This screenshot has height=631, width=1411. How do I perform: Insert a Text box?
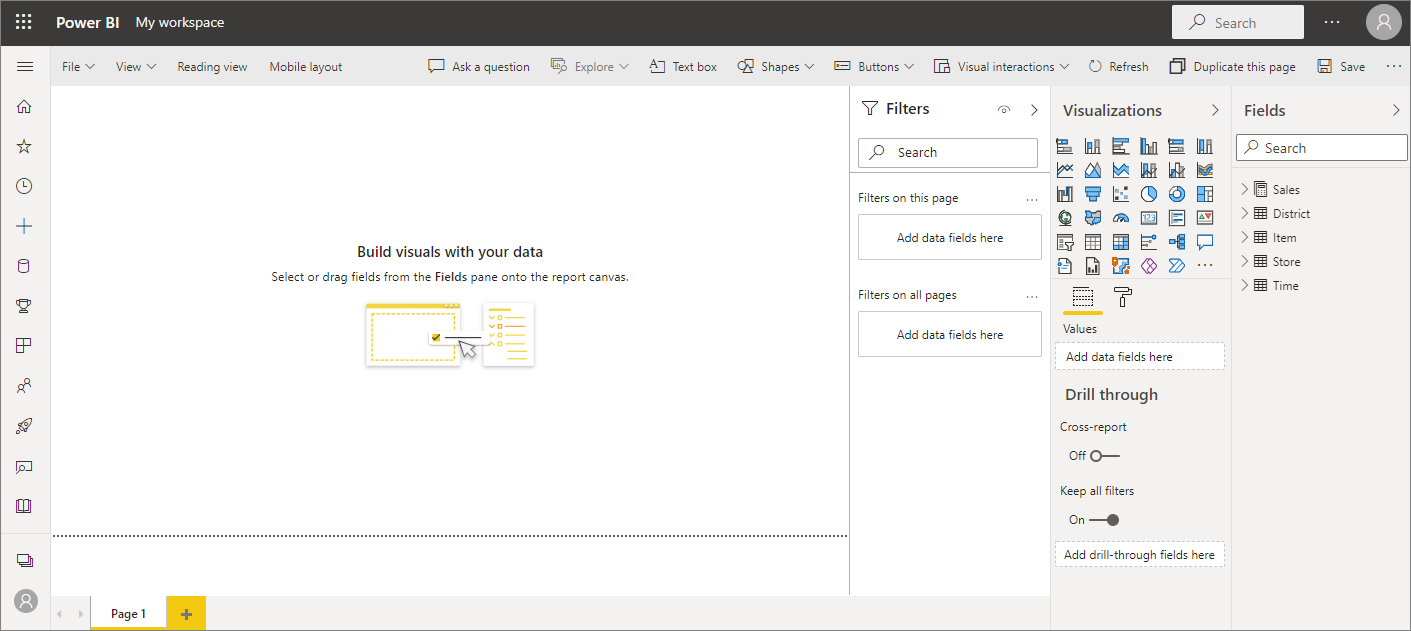683,66
